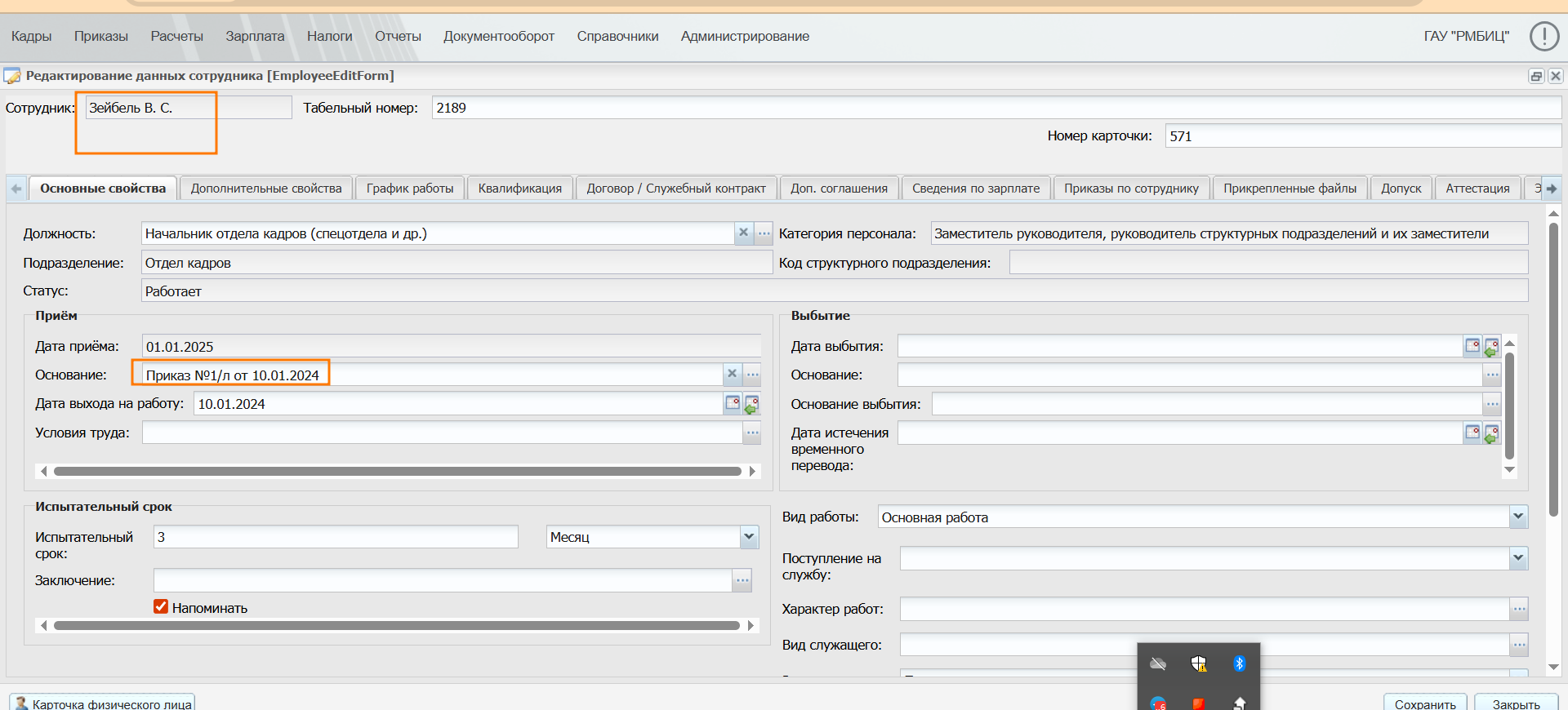Image resolution: width=1568 pixels, height=710 pixels.
Task: Click Windows Security shield tray icon
Action: [1198, 663]
